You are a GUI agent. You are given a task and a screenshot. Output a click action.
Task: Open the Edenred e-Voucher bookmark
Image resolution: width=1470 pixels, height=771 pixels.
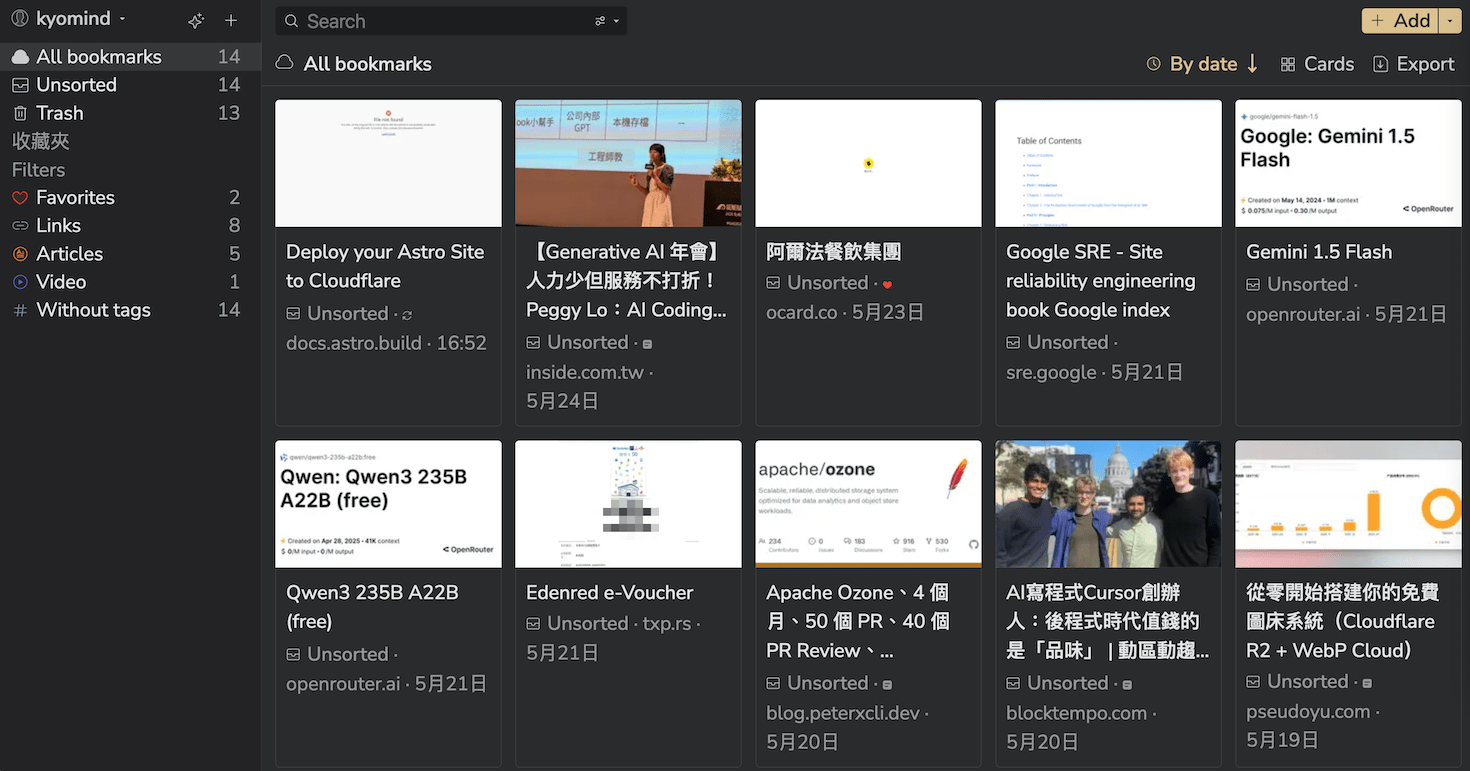pyautogui.click(x=610, y=593)
